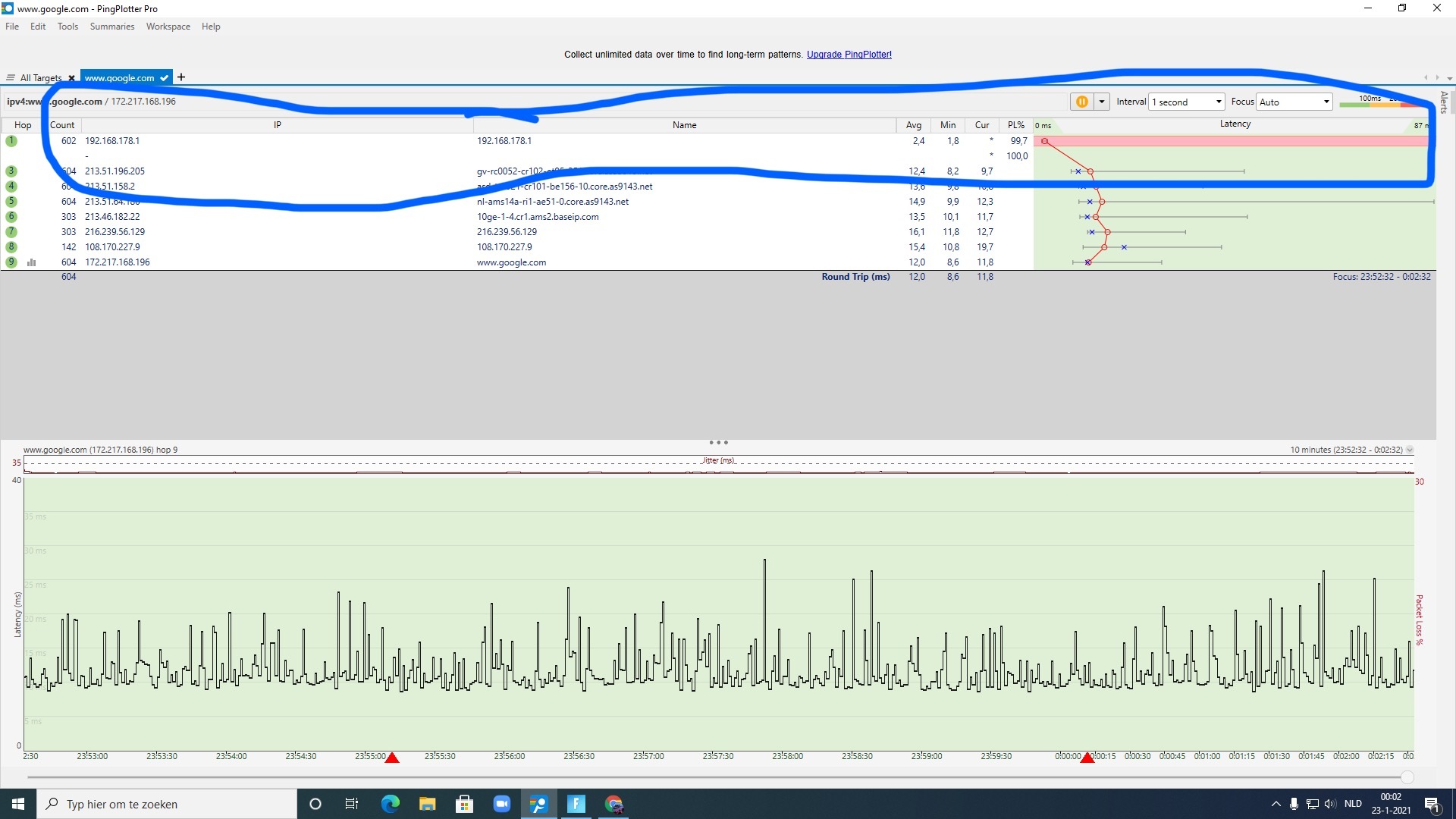This screenshot has height=819, width=1456.
Task: Add a new target tab with plus icon
Action: [x=181, y=77]
